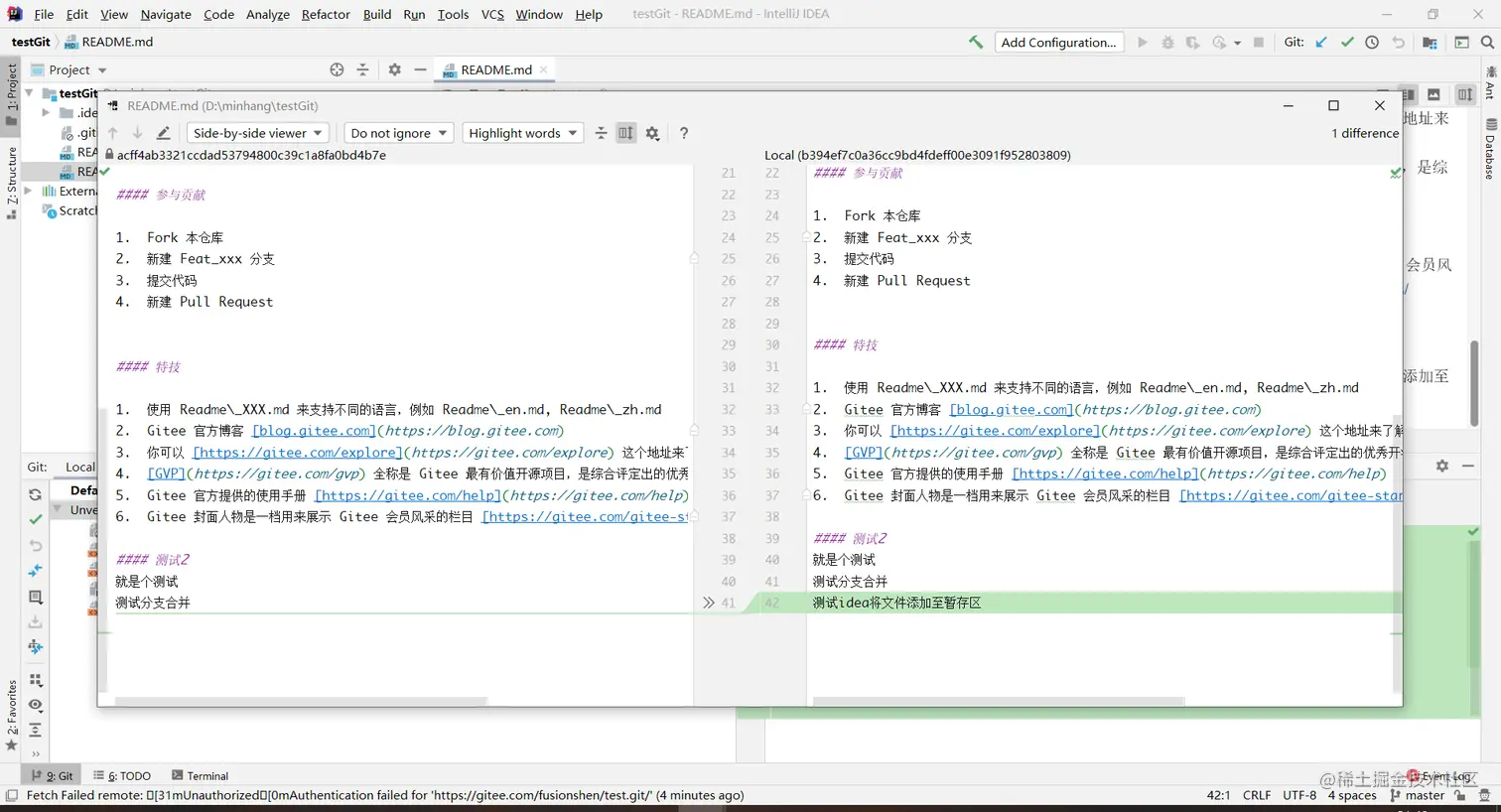Screen dimensions: 1501x812
Task: Expand the .idea folder node
Action: [46, 113]
